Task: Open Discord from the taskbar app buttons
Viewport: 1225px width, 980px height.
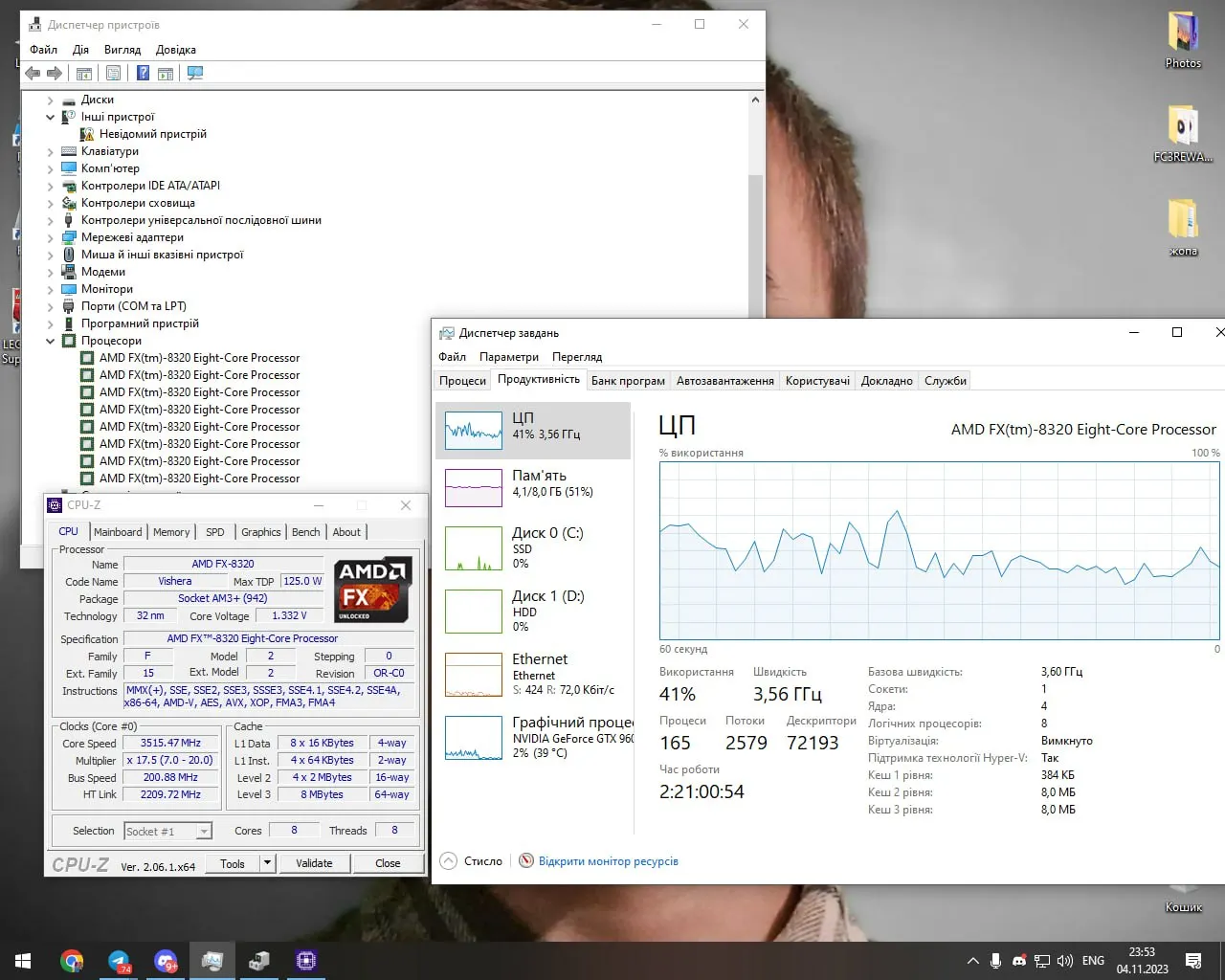Action: coord(166,961)
